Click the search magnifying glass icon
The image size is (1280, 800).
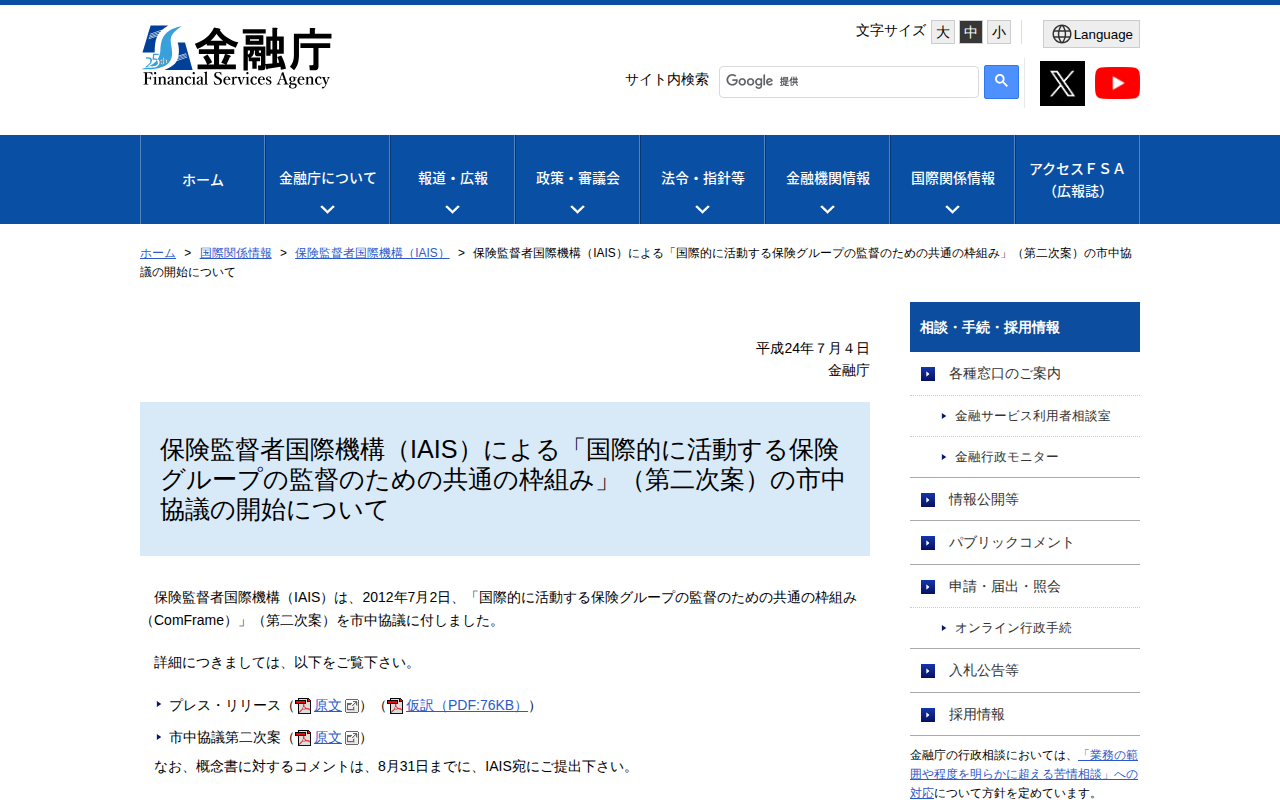pyautogui.click(x=1001, y=81)
